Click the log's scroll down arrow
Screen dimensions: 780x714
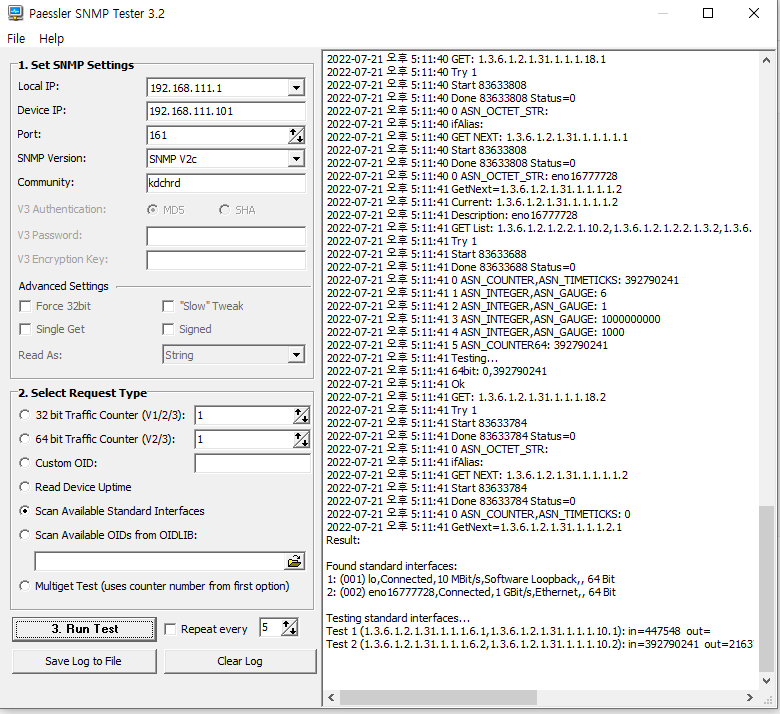pyautogui.click(x=766, y=680)
